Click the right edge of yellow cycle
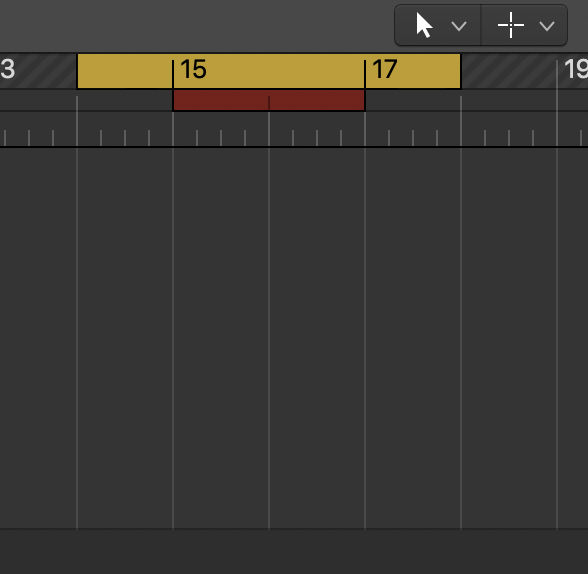This screenshot has height=574, width=588. (460, 71)
